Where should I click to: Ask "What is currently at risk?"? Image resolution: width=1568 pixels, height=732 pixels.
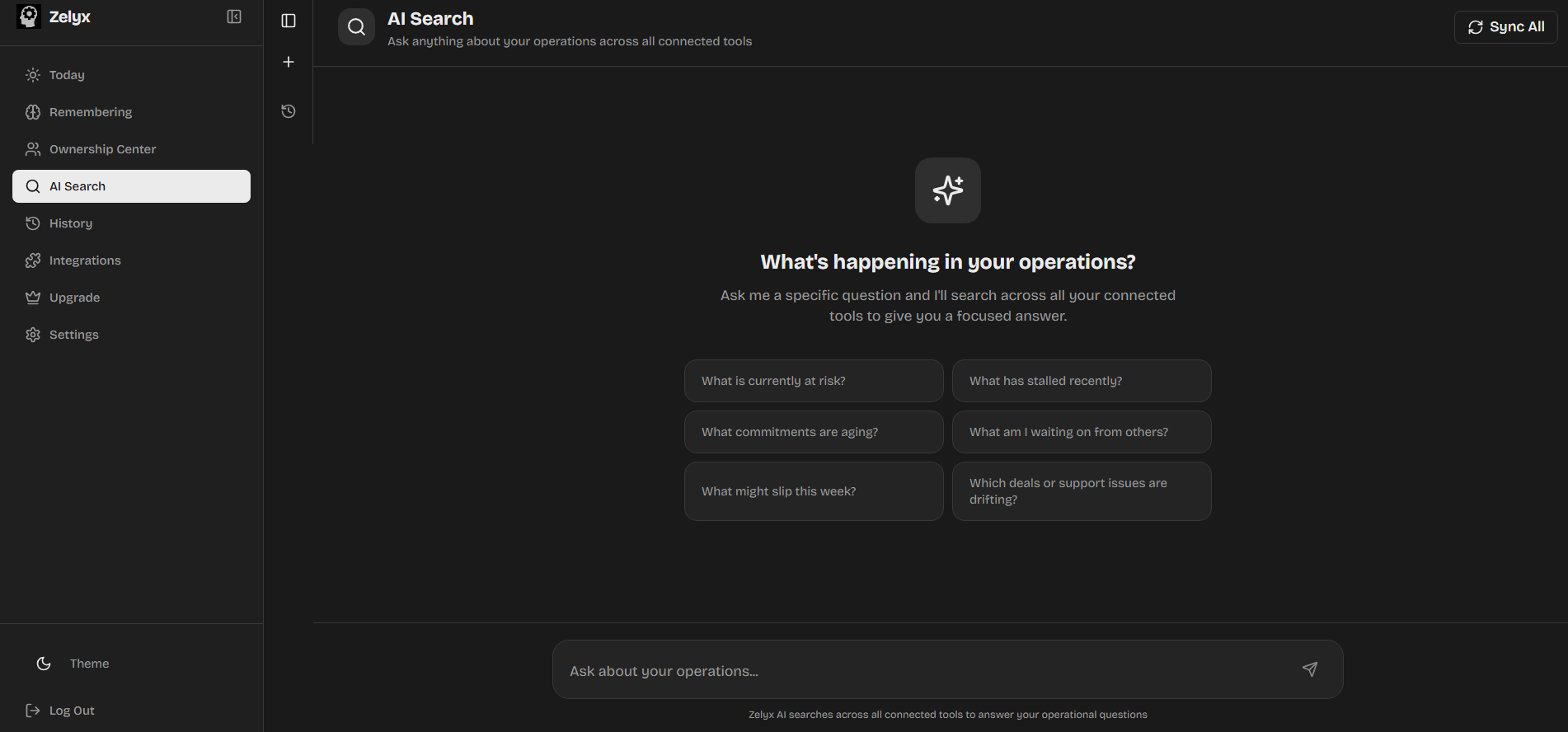(x=814, y=381)
